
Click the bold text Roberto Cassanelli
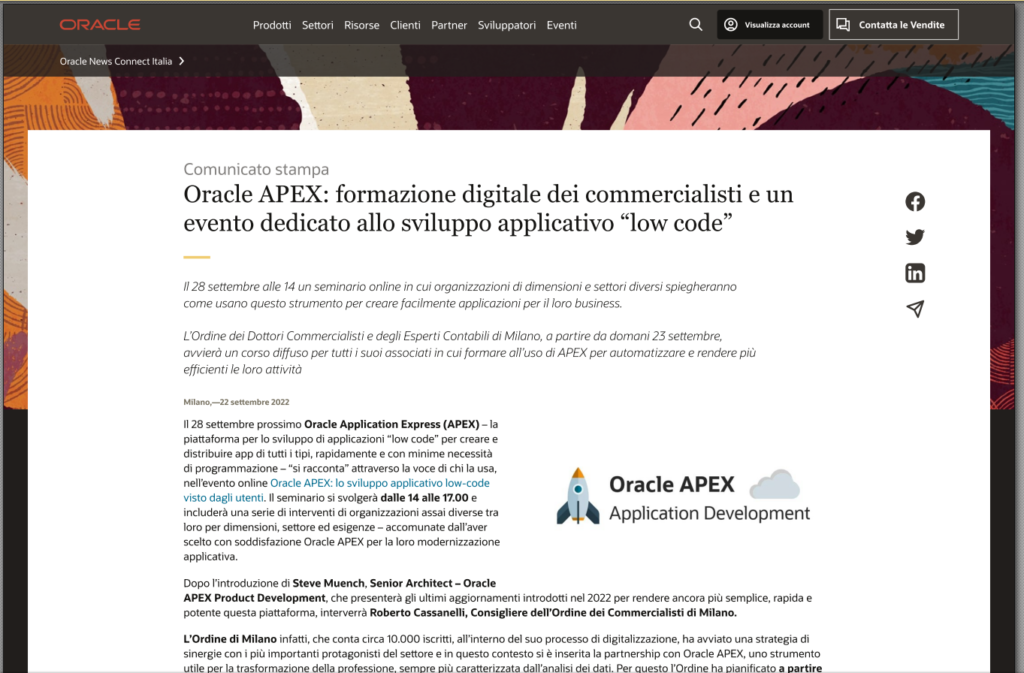pyautogui.click(x=417, y=612)
